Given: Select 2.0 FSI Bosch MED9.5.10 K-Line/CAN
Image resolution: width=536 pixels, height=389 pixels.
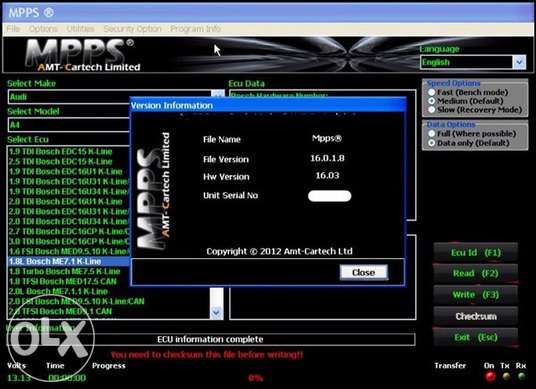Looking at the screenshot, I should (109, 301).
